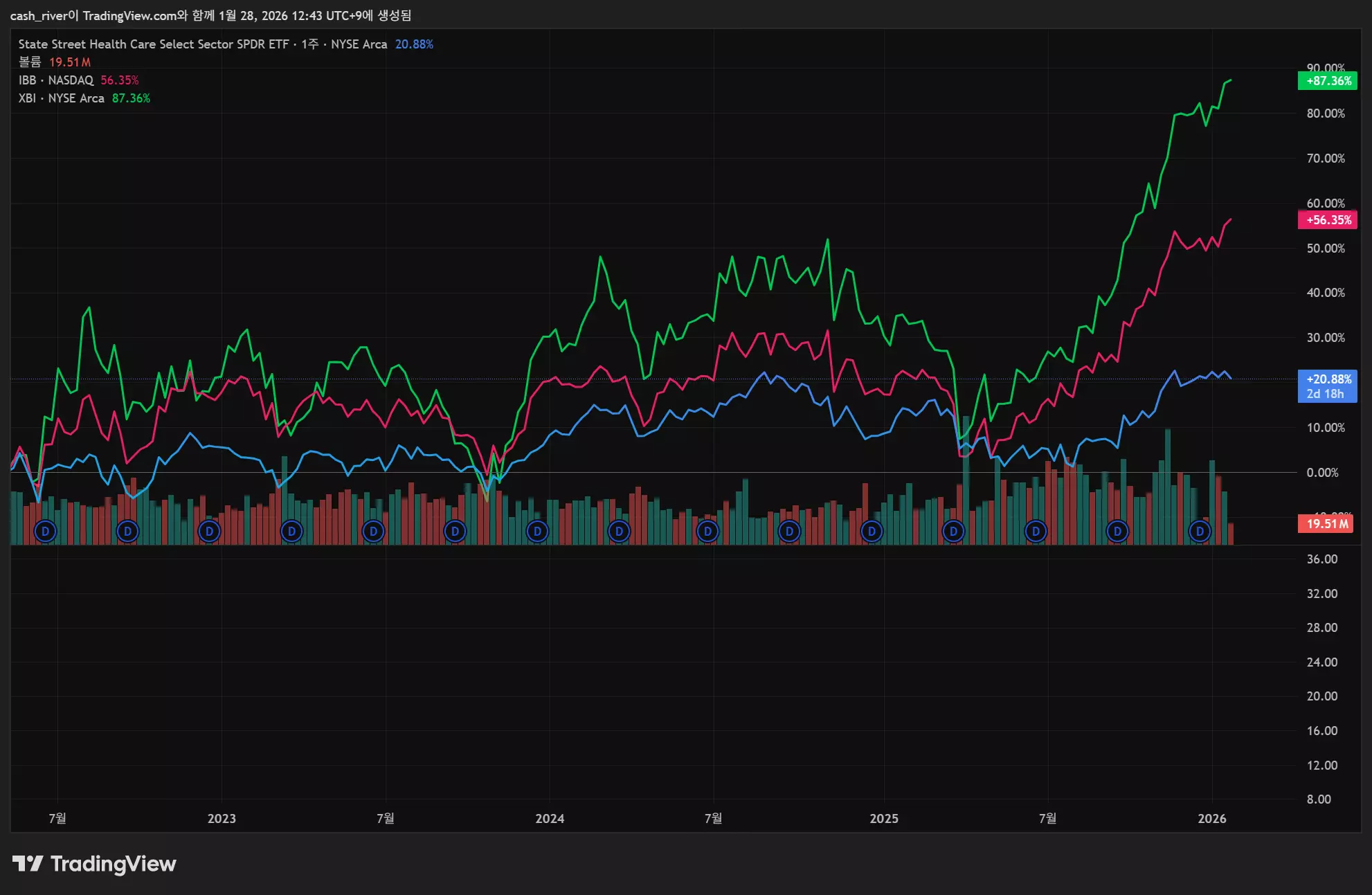The width and height of the screenshot is (1372, 895).
Task: Click the State Street Health Care ETF title
Action: point(154,44)
